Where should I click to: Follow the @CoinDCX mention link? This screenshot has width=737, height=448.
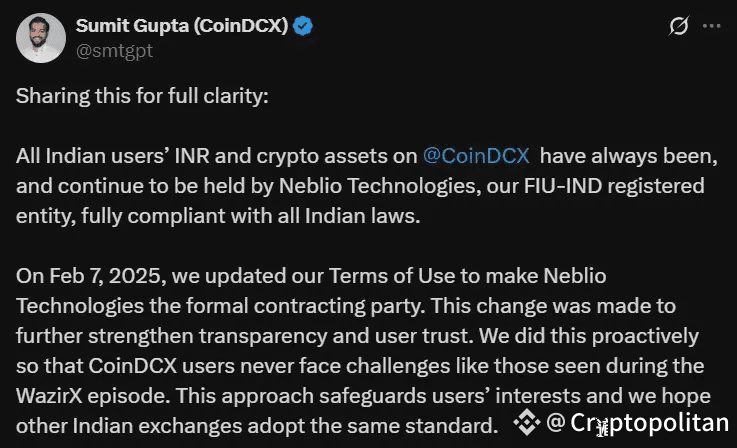click(476, 156)
